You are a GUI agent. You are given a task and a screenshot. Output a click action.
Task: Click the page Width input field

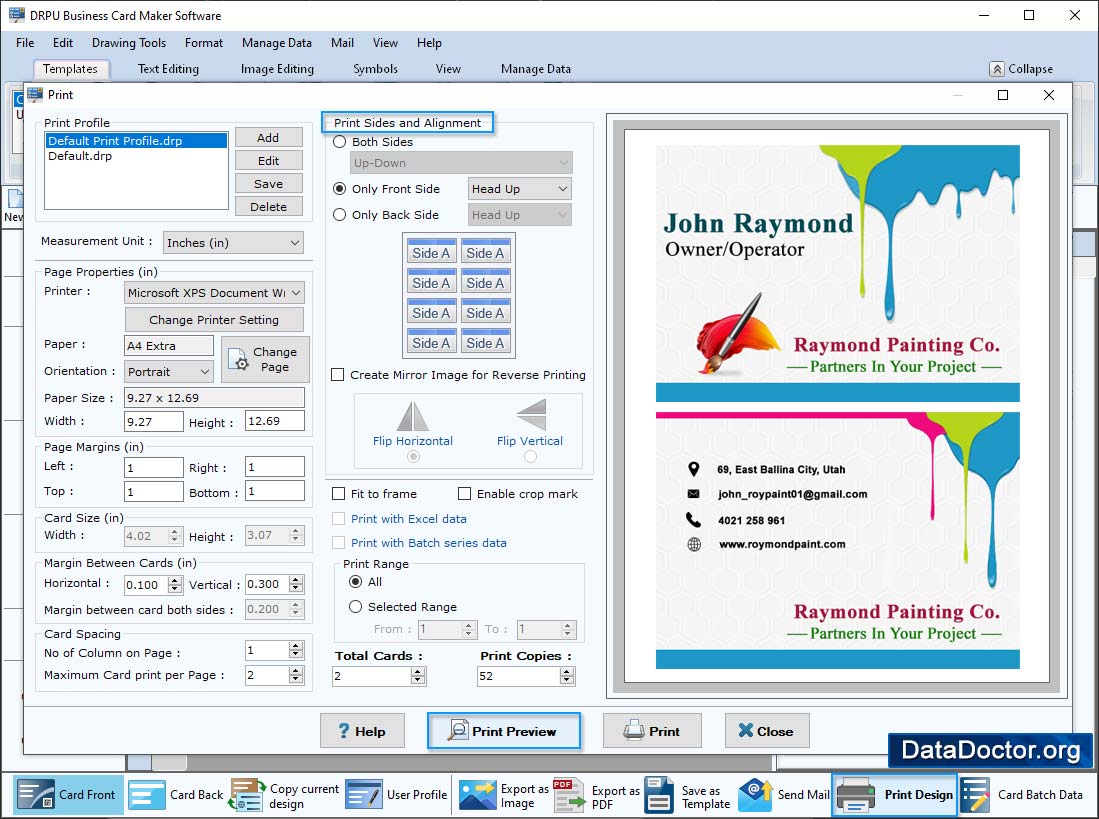click(153, 422)
